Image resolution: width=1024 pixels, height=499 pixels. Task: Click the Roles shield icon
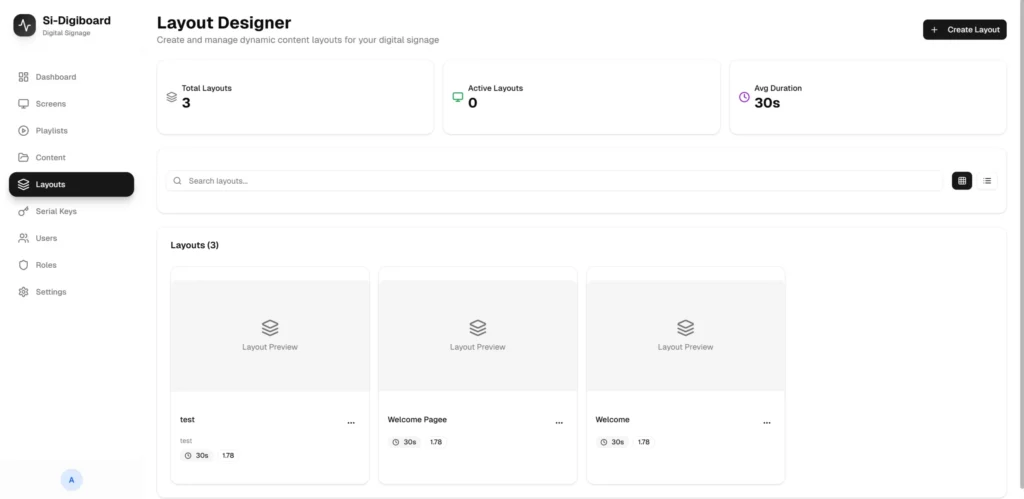coord(24,265)
